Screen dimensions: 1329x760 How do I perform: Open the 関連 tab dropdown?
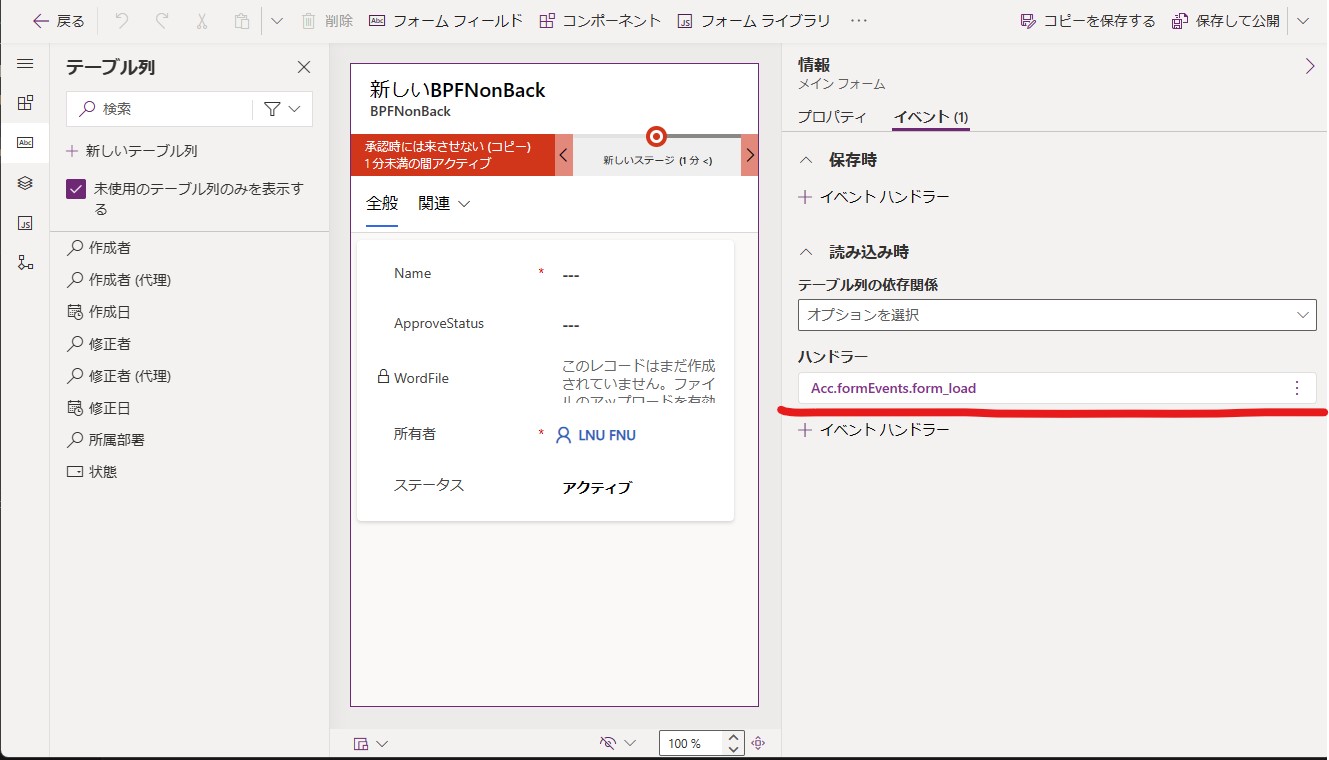(x=444, y=203)
